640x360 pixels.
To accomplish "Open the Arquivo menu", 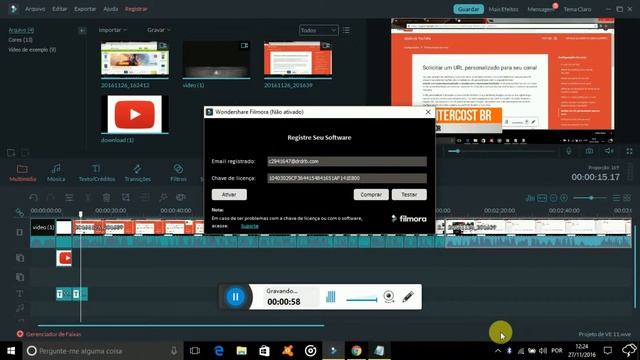I will [35, 9].
